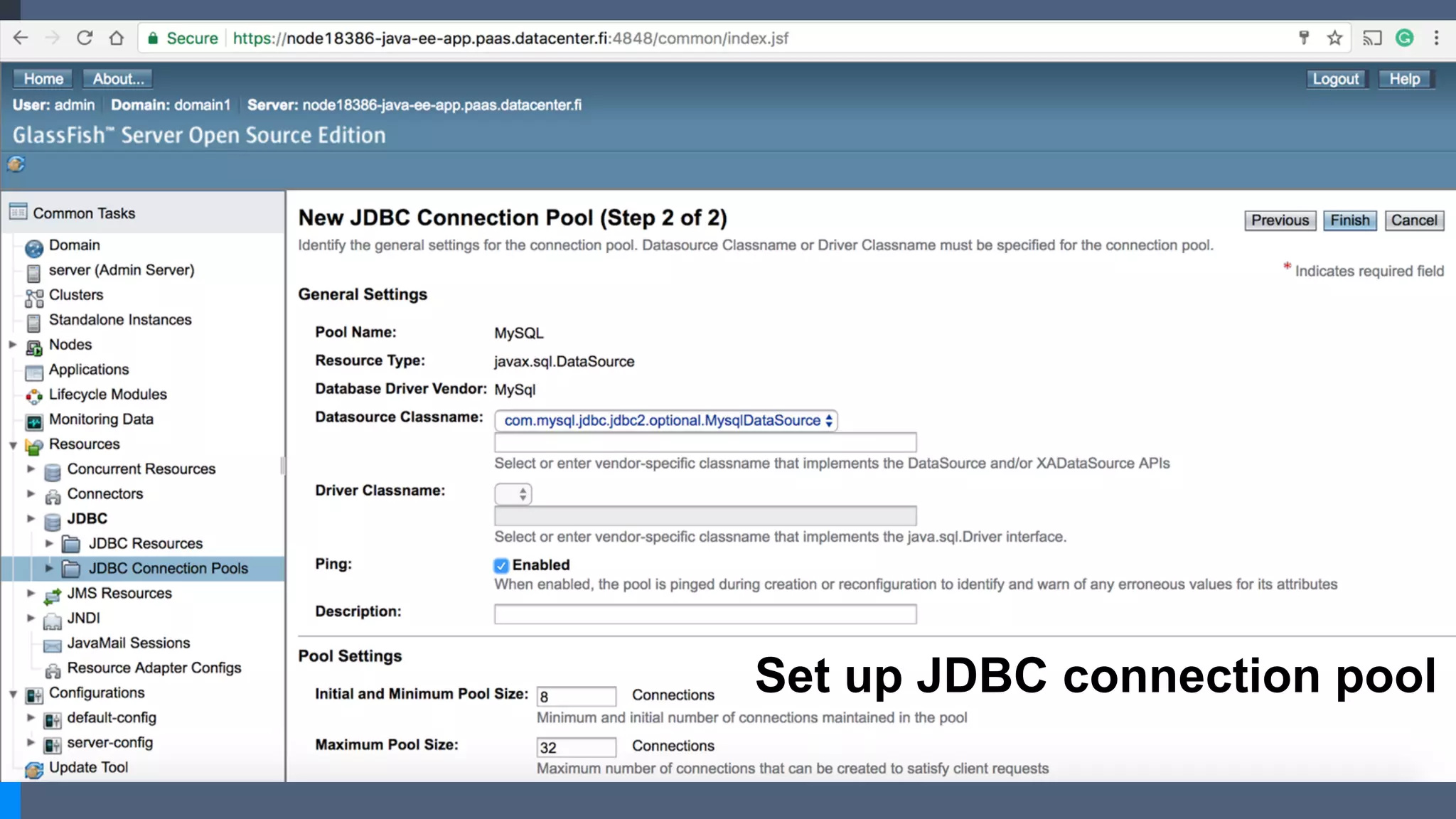Click the Help button
This screenshot has height=819, width=1456.
point(1405,79)
